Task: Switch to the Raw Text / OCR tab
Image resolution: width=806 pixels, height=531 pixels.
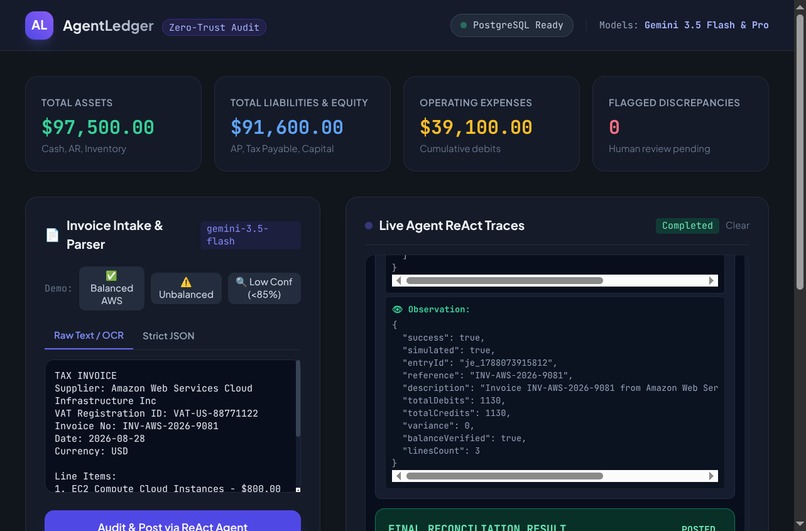Action: click(x=89, y=336)
